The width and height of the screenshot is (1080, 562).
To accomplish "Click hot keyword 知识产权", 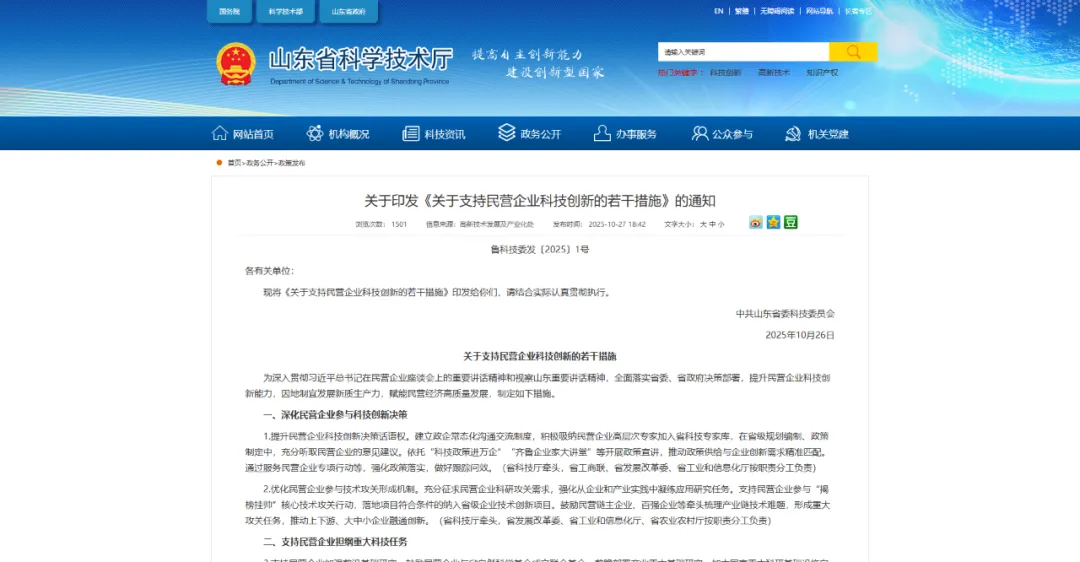I will click(822, 72).
